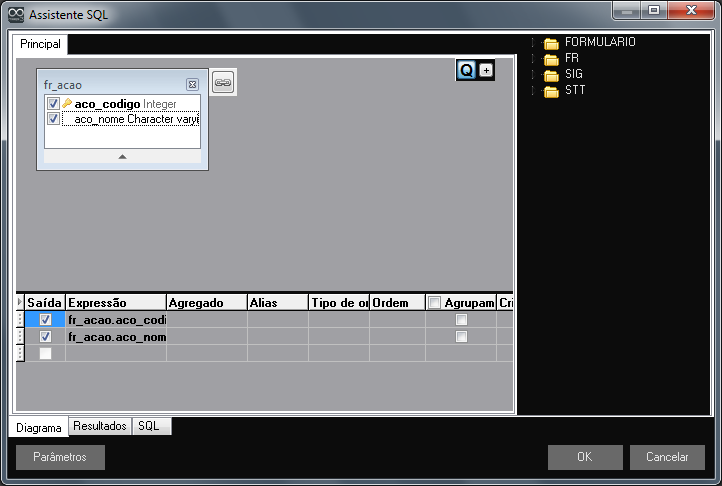Click the FR folder icon
The image size is (722, 486).
pyautogui.click(x=551, y=59)
